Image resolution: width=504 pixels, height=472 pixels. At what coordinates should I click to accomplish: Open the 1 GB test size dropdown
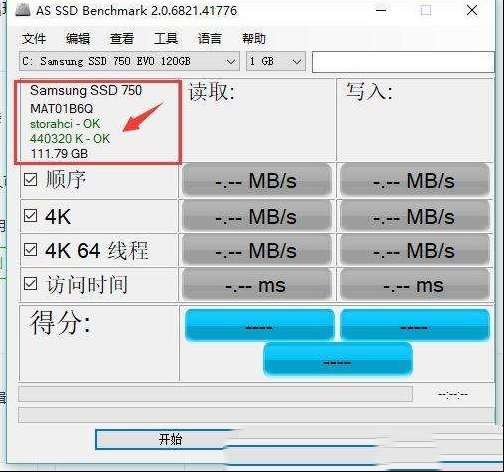click(x=276, y=61)
